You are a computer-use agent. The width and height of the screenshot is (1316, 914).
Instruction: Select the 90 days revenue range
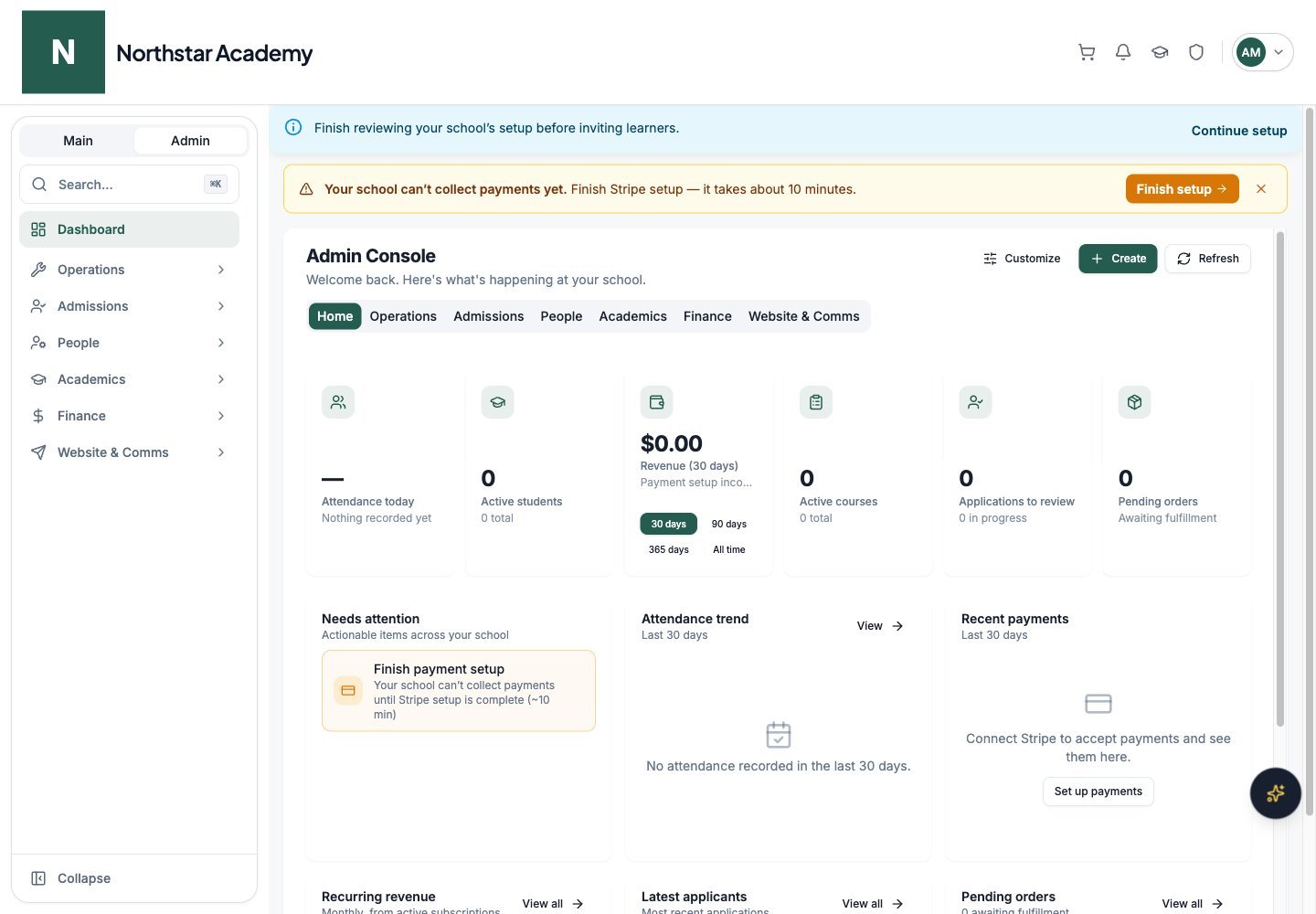[x=729, y=524]
